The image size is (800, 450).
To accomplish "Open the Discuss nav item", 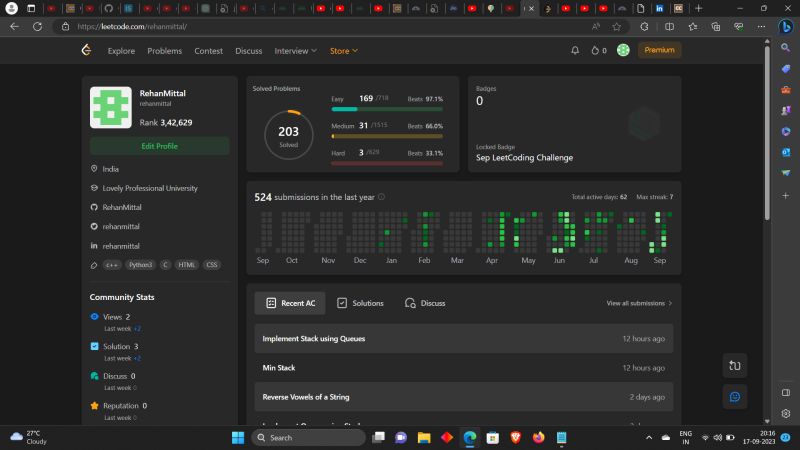I will click(x=248, y=51).
